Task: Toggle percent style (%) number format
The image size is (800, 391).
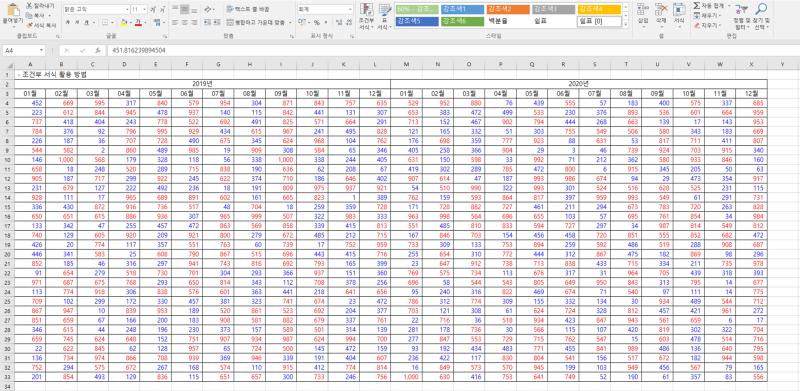Action: [x=317, y=22]
